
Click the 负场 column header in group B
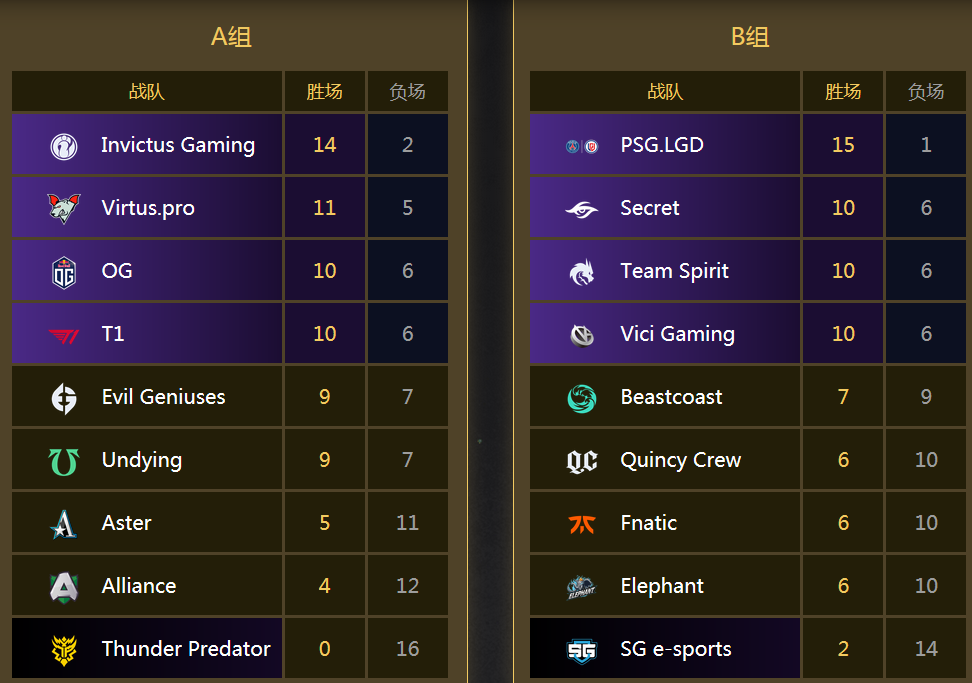pyautogui.click(x=926, y=92)
